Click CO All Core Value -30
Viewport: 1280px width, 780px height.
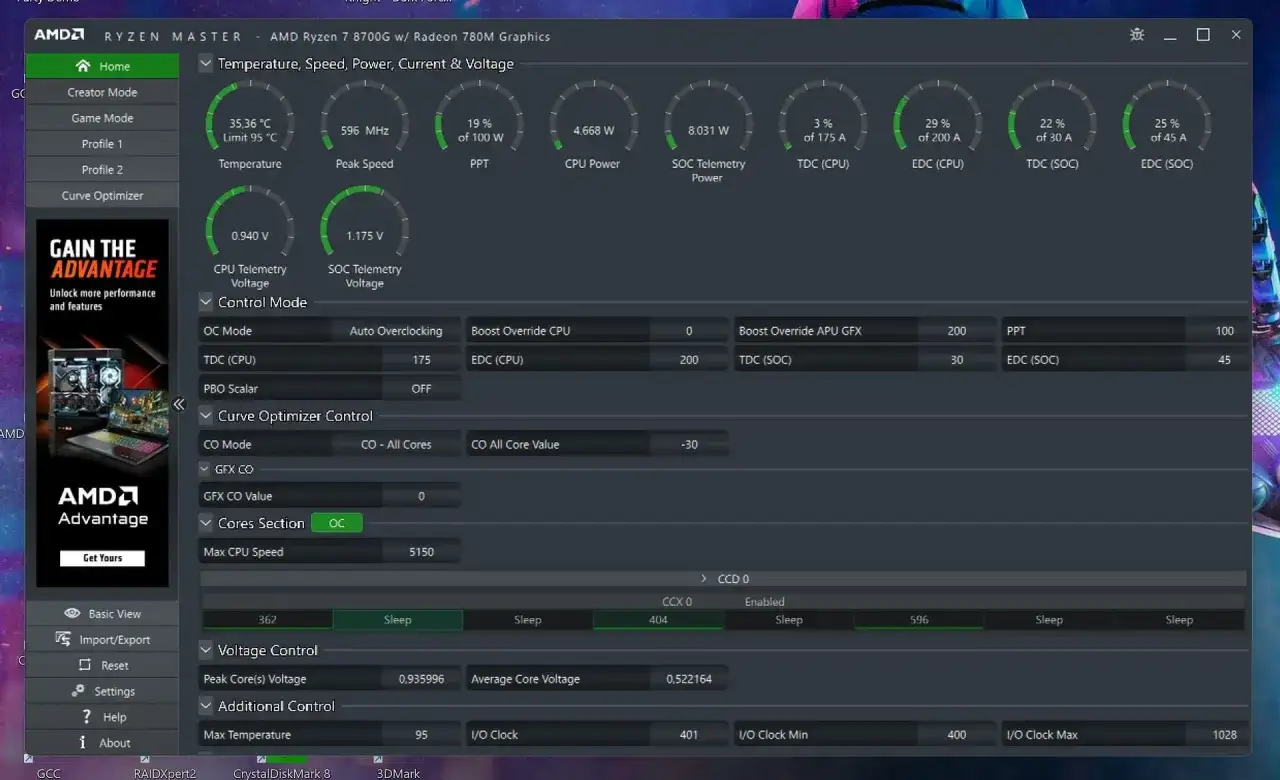click(689, 445)
